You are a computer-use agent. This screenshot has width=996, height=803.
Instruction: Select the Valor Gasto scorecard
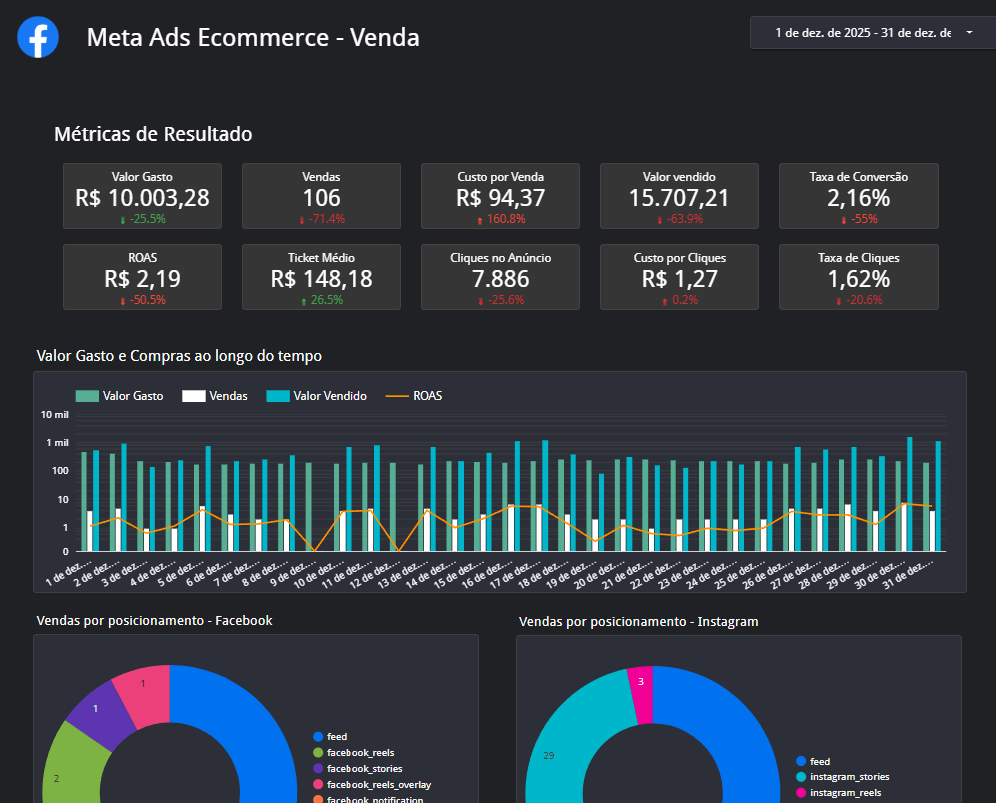[142, 196]
